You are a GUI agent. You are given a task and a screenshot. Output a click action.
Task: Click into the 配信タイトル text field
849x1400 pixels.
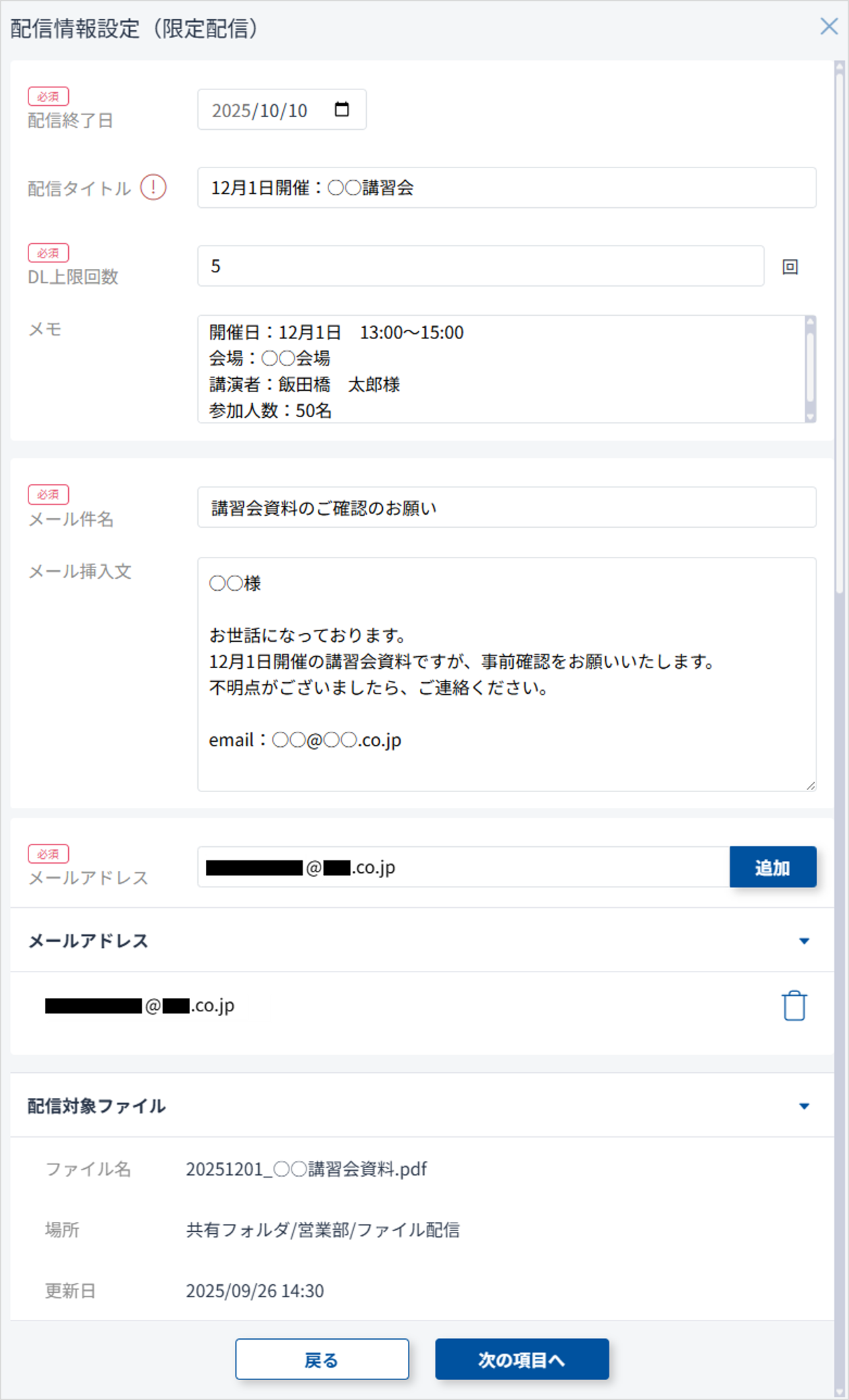507,187
